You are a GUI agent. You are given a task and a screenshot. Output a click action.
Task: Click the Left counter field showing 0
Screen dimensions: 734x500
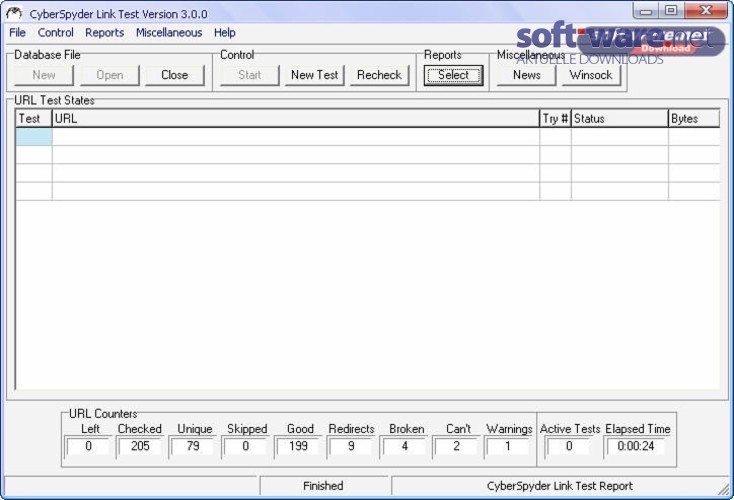point(88,446)
